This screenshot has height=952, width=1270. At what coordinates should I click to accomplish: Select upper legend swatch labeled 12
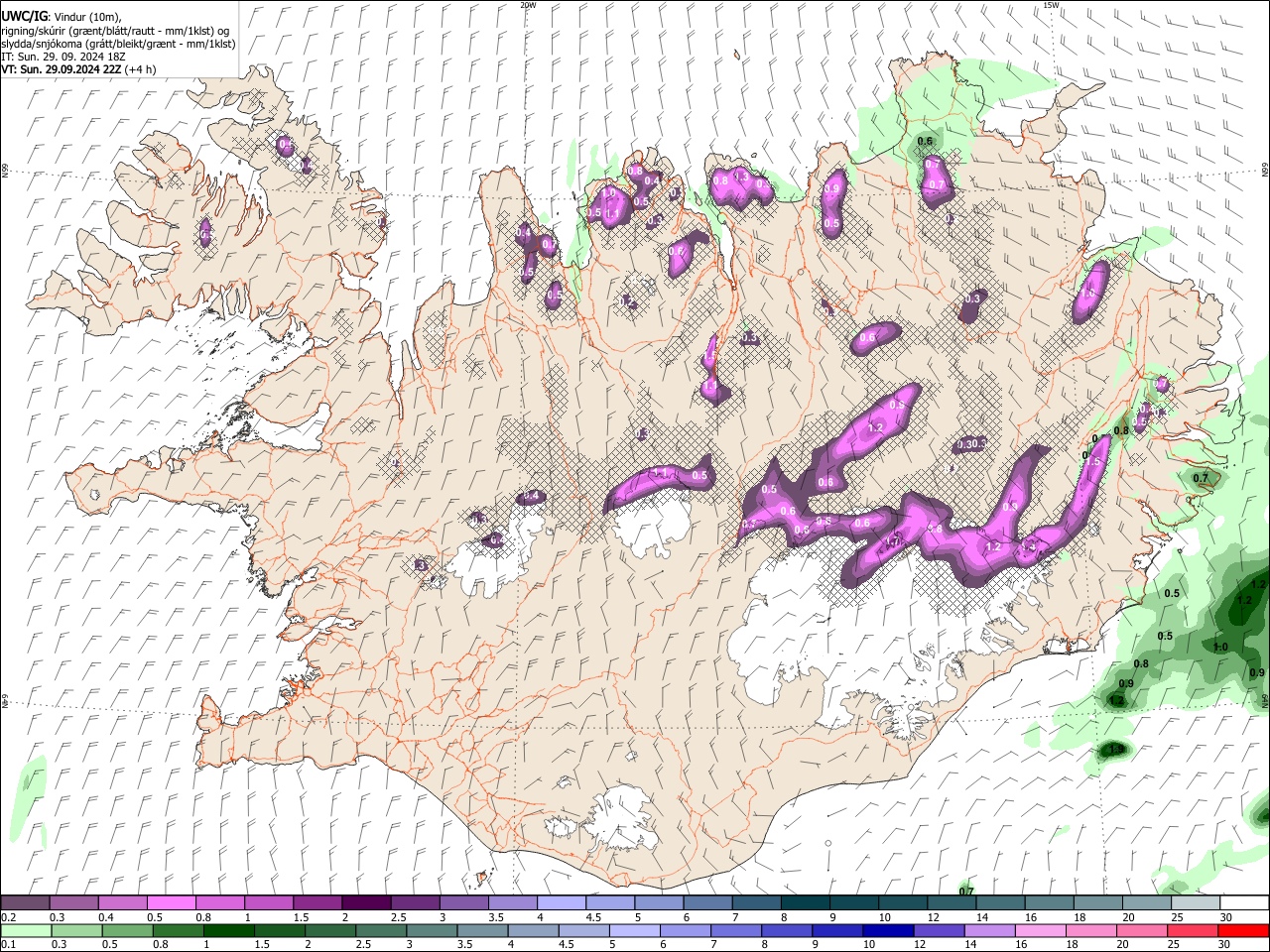pyautogui.click(x=952, y=903)
